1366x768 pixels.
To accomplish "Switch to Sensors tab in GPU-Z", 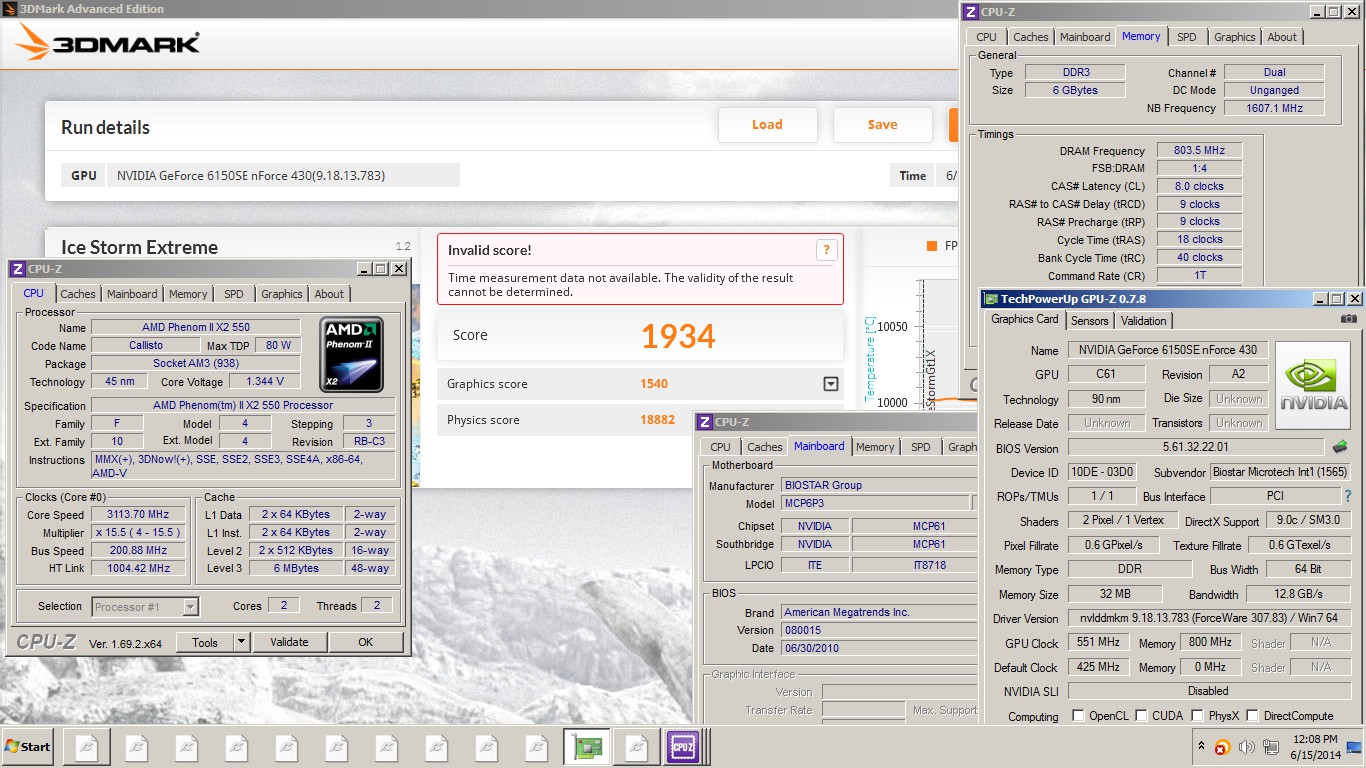I will (1090, 321).
